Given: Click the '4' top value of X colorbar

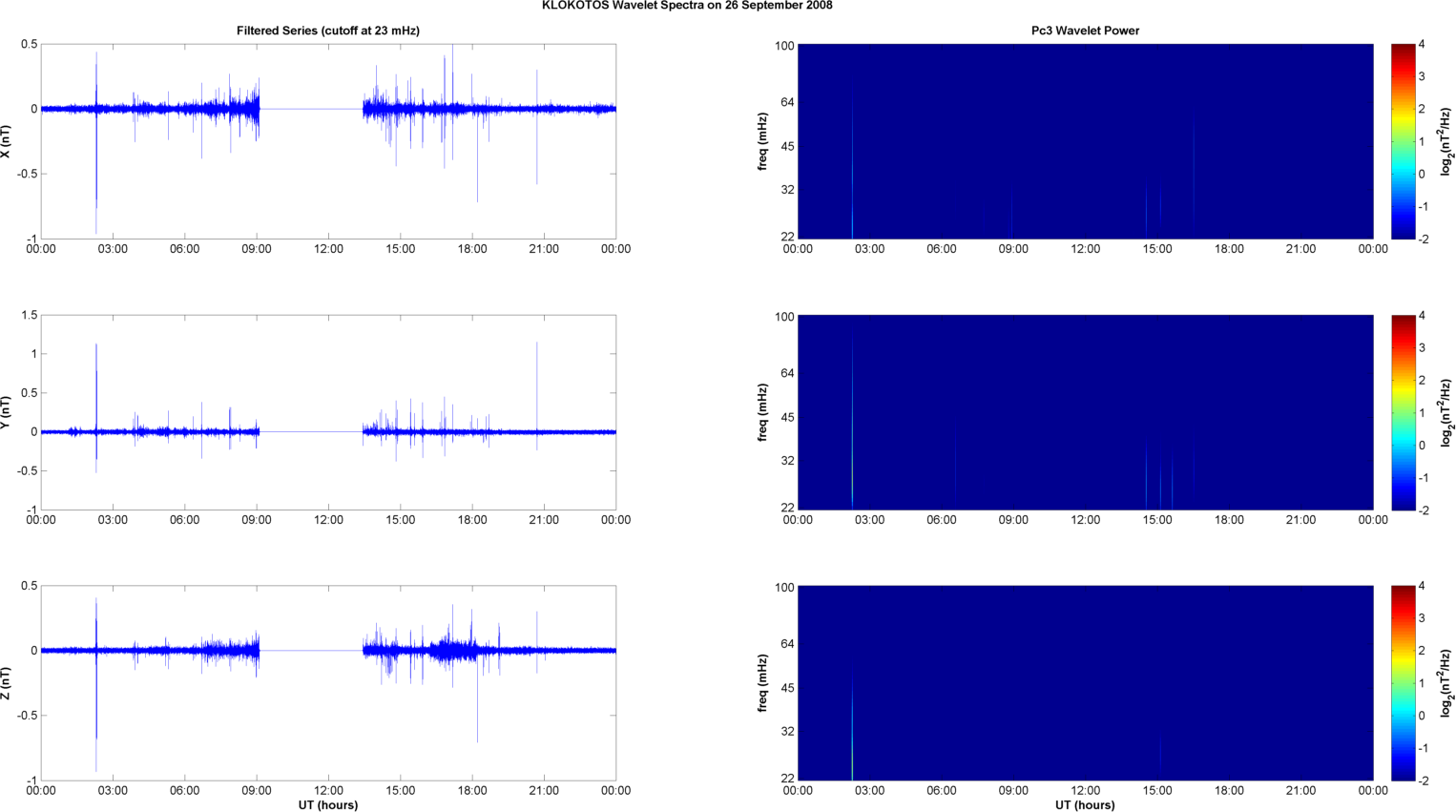Looking at the screenshot, I should coord(1422,45).
